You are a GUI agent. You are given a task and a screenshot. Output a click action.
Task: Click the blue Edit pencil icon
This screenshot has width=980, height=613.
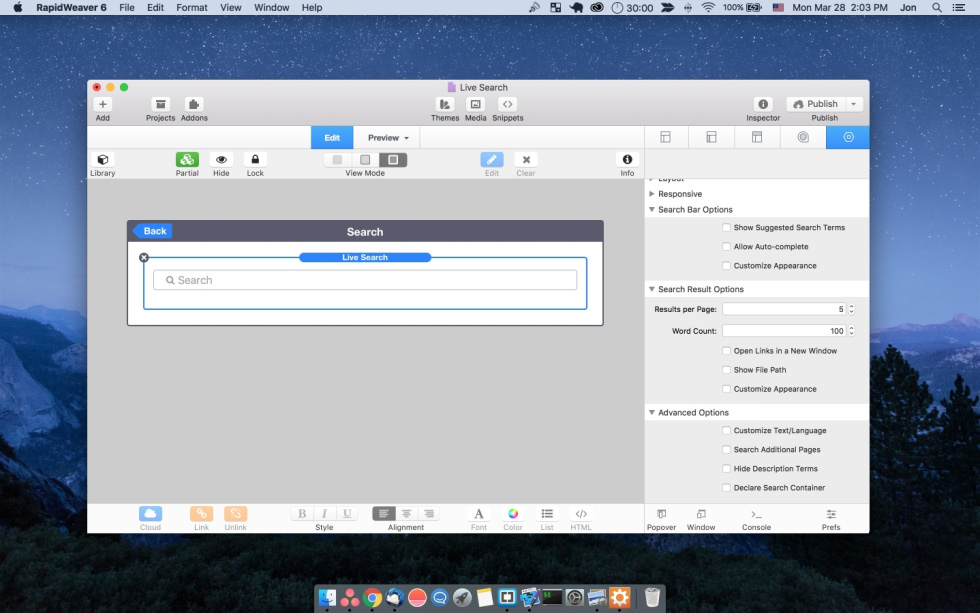click(x=492, y=160)
